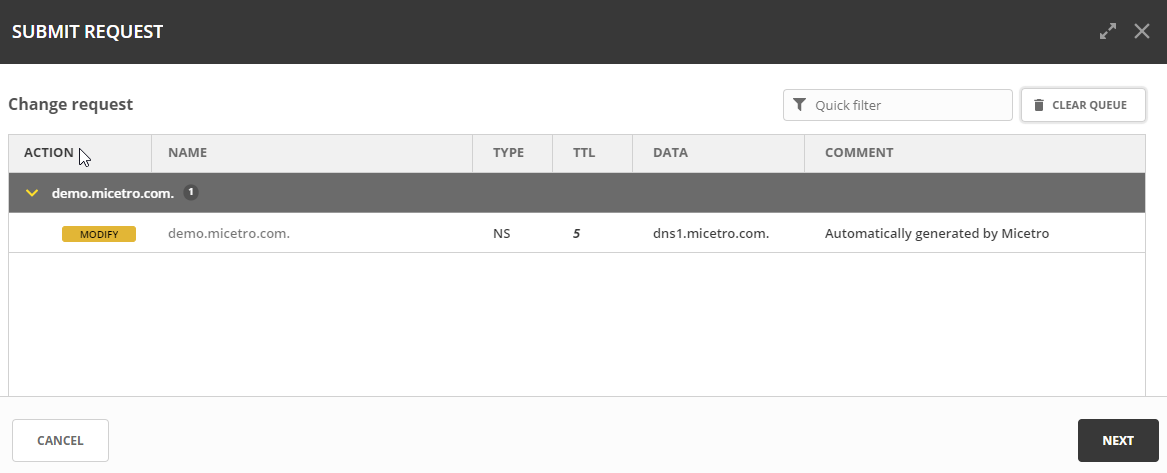
Task: Proceed with the NEXT button
Action: pyautogui.click(x=1117, y=440)
